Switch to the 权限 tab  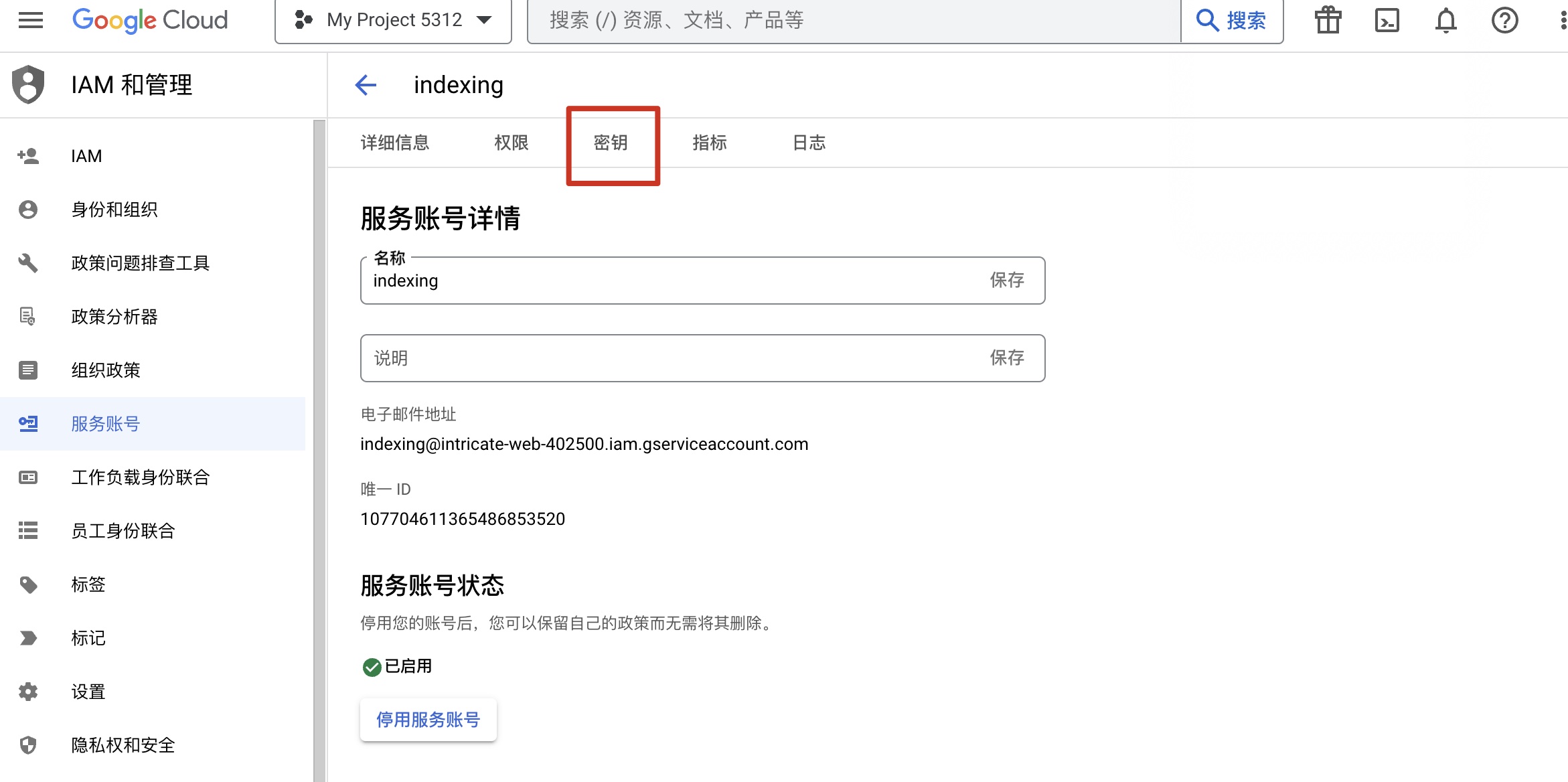[512, 143]
